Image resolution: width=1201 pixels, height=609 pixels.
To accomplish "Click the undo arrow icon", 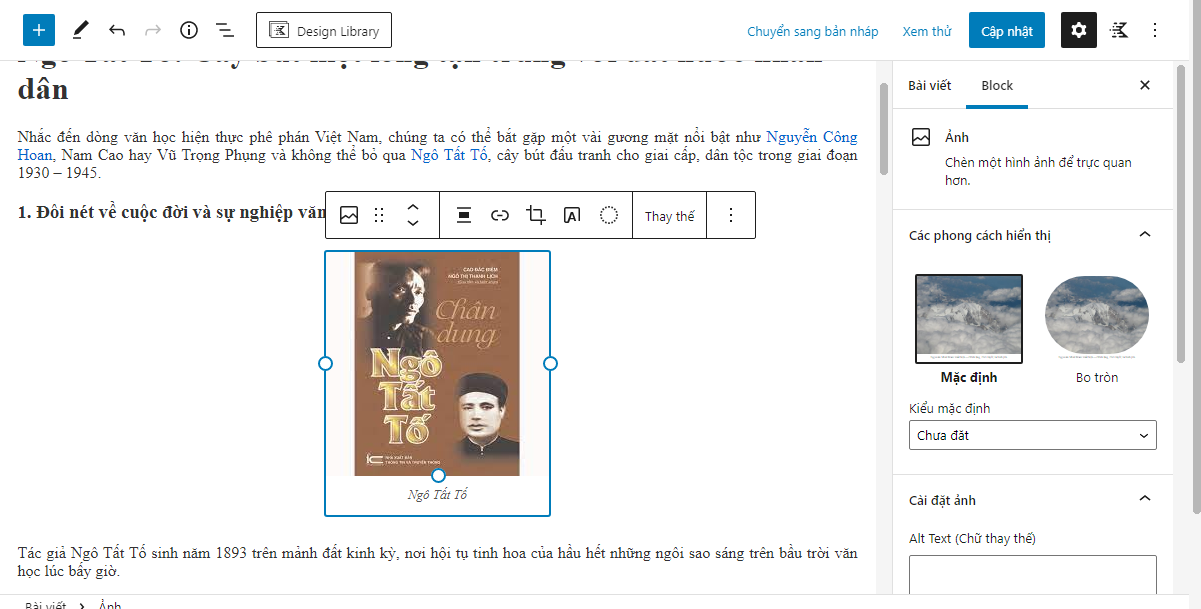I will pyautogui.click(x=117, y=30).
